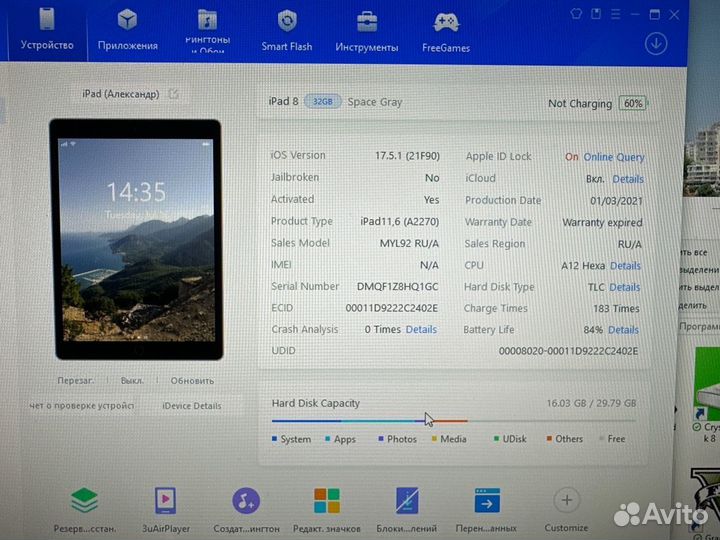The width and height of the screenshot is (720, 540).
Task: Open iDevice Details button
Action: tap(191, 406)
